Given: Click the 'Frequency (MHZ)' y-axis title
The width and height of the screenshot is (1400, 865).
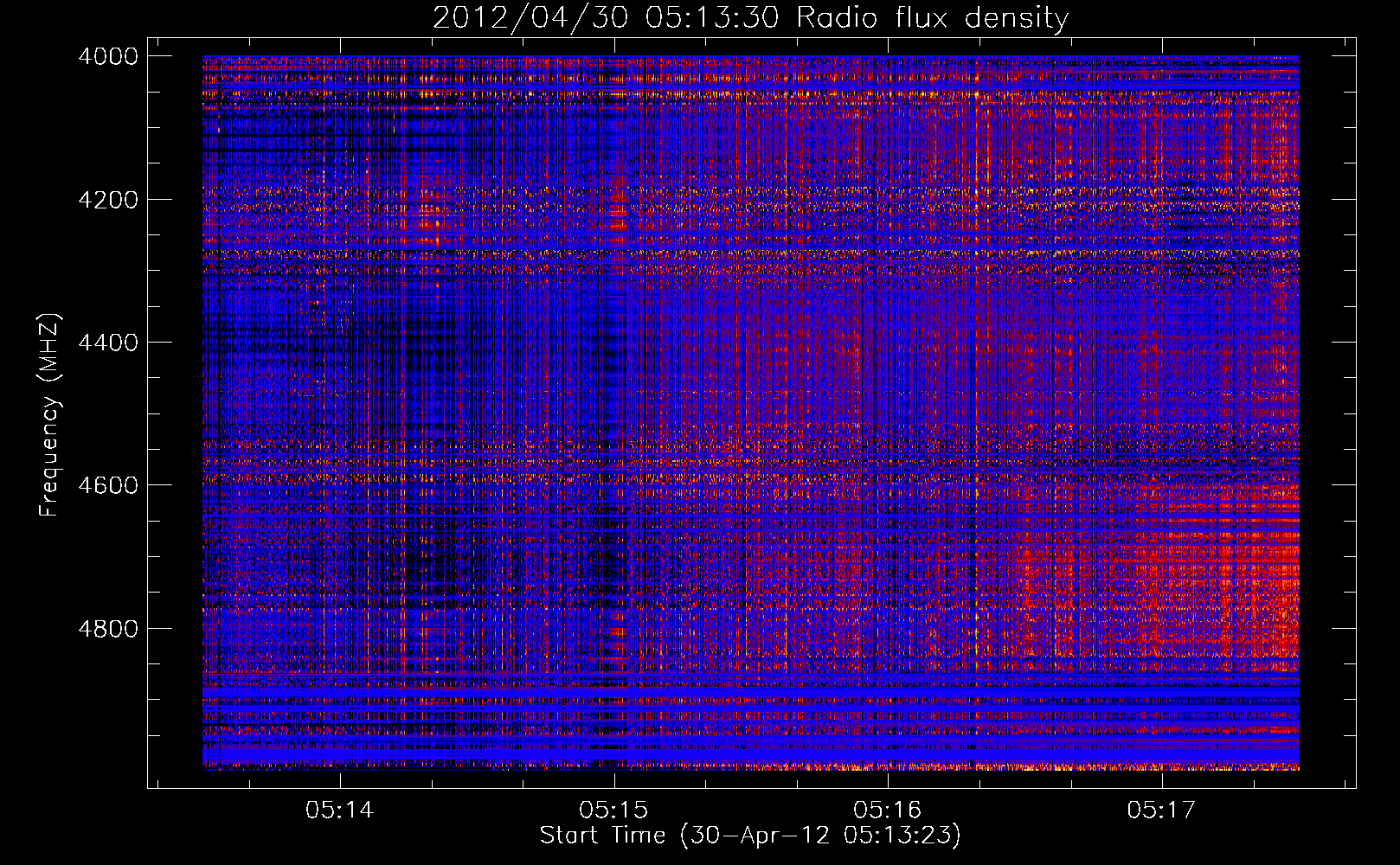Looking at the screenshot, I should (49, 415).
